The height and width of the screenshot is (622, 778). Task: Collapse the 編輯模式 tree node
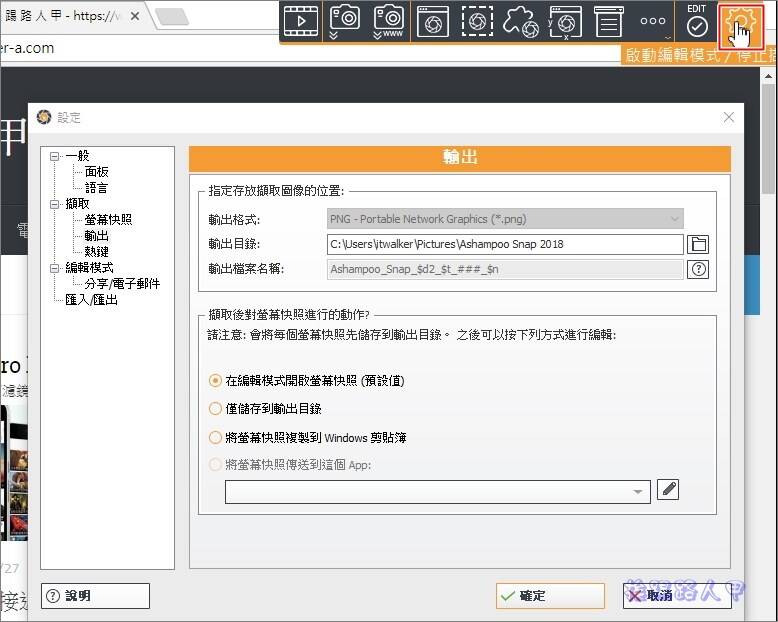55,268
